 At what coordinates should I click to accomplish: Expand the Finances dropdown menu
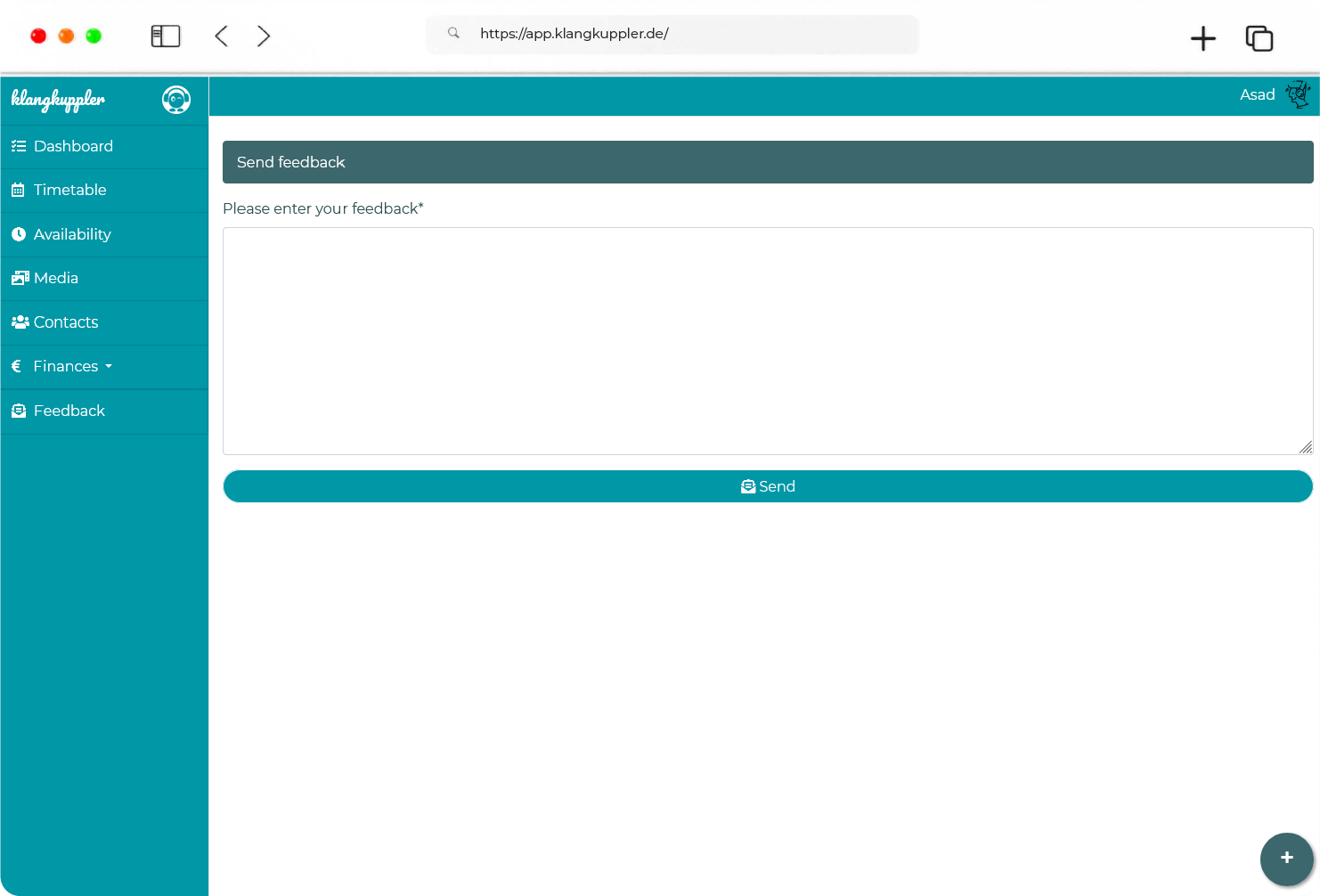[71, 366]
